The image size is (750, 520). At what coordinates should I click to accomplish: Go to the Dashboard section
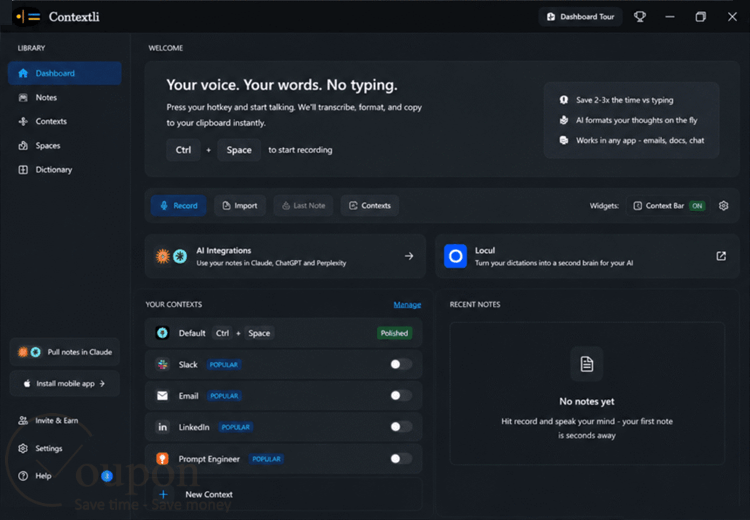pyautogui.click(x=65, y=73)
